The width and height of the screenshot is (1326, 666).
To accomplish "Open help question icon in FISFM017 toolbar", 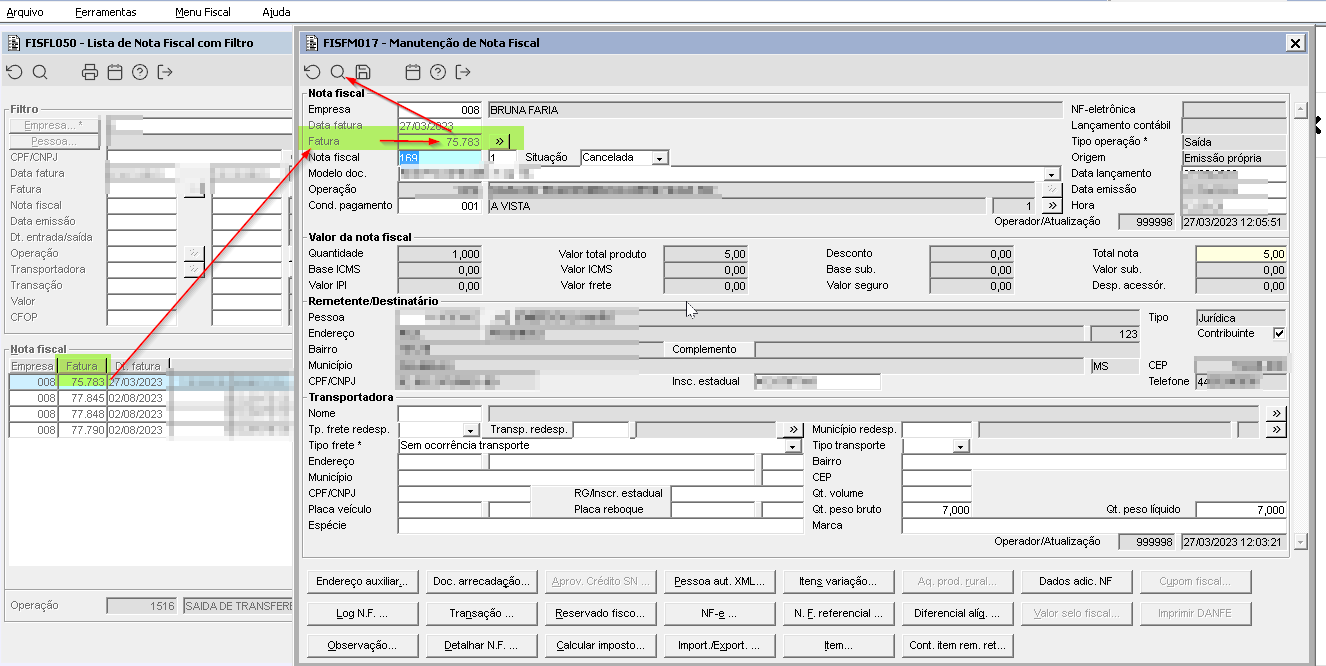I will [x=437, y=72].
